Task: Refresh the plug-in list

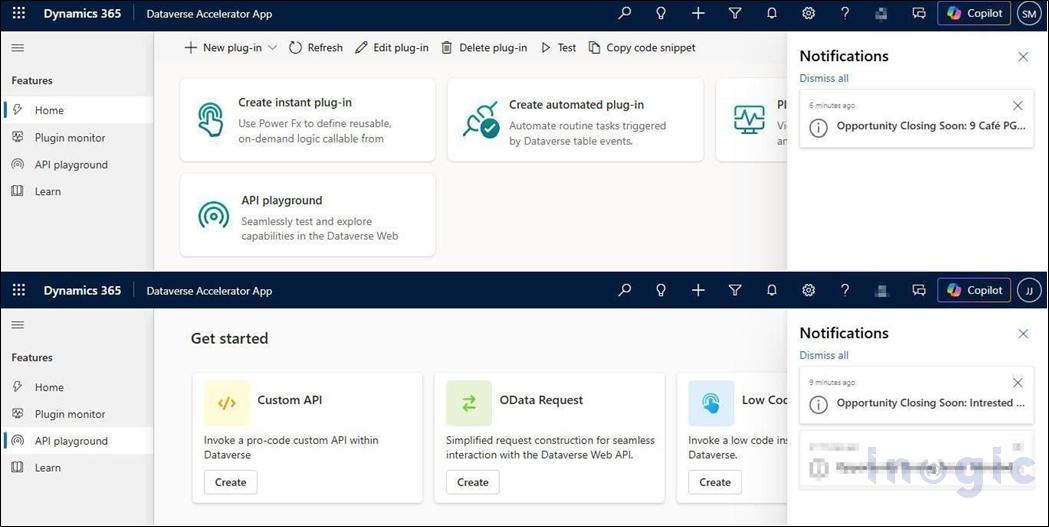Action: tap(316, 48)
